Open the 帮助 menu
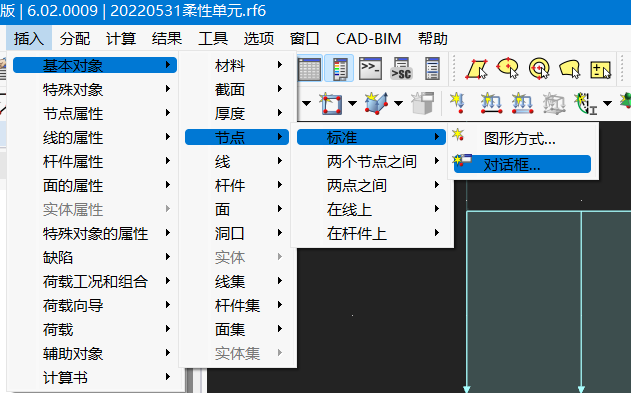Screen dimensions: 631x393 point(433,39)
